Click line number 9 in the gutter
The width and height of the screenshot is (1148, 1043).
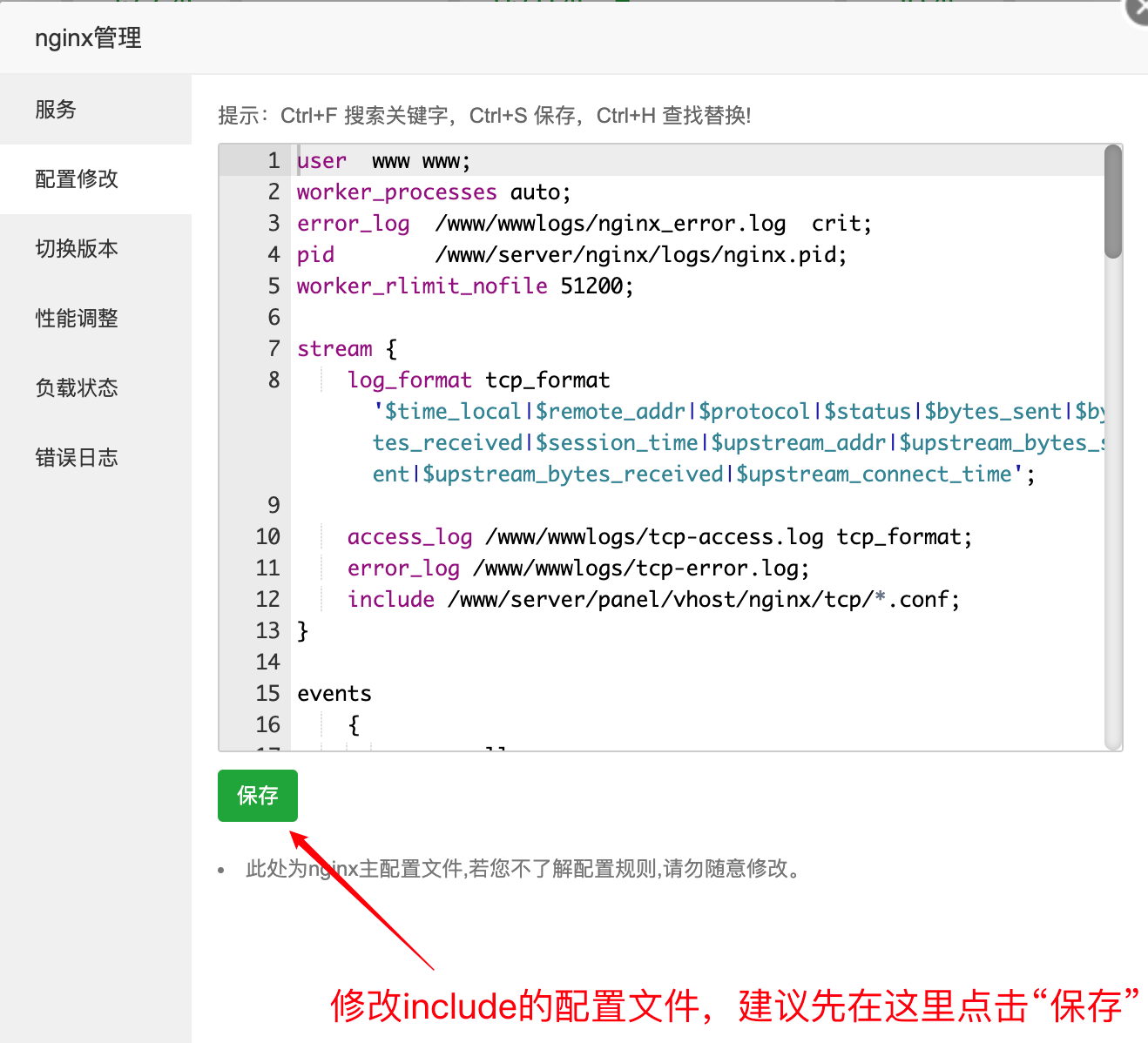click(x=273, y=506)
